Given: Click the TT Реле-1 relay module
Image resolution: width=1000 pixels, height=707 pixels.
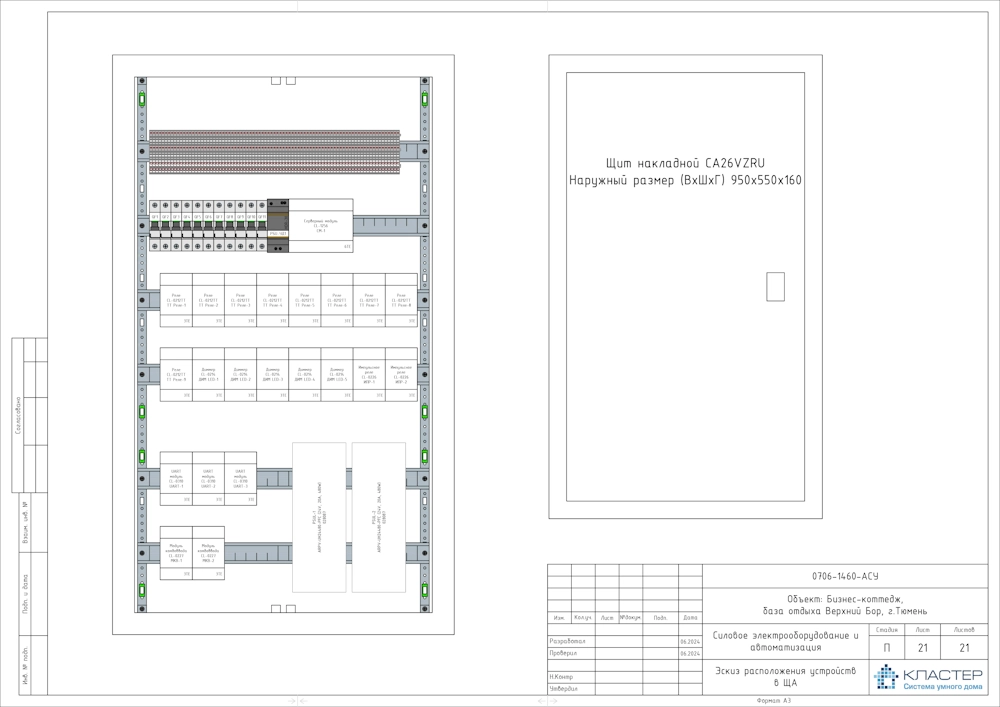Looking at the screenshot, I should click(176, 300).
